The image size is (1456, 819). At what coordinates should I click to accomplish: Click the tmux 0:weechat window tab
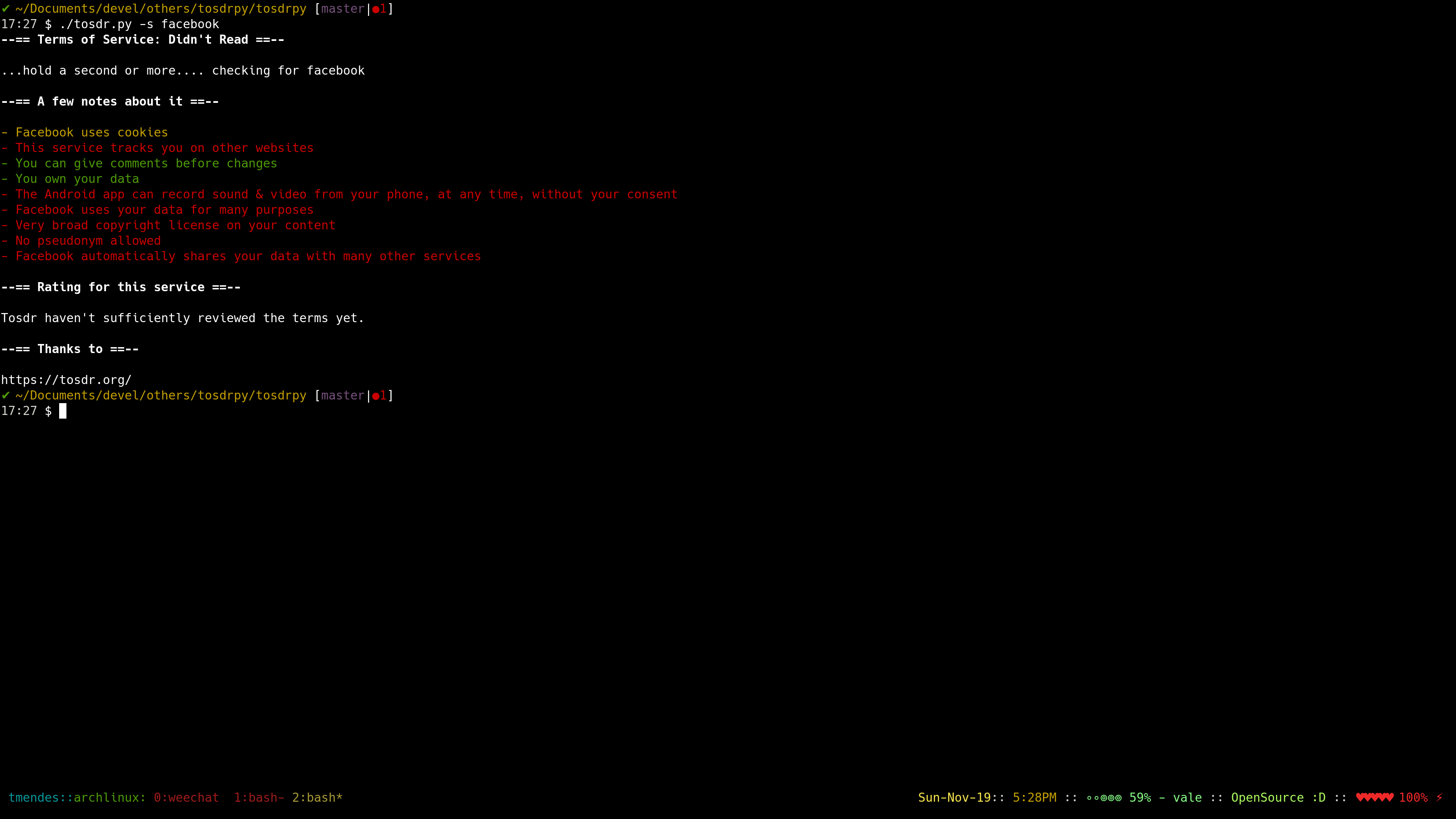[186, 798]
